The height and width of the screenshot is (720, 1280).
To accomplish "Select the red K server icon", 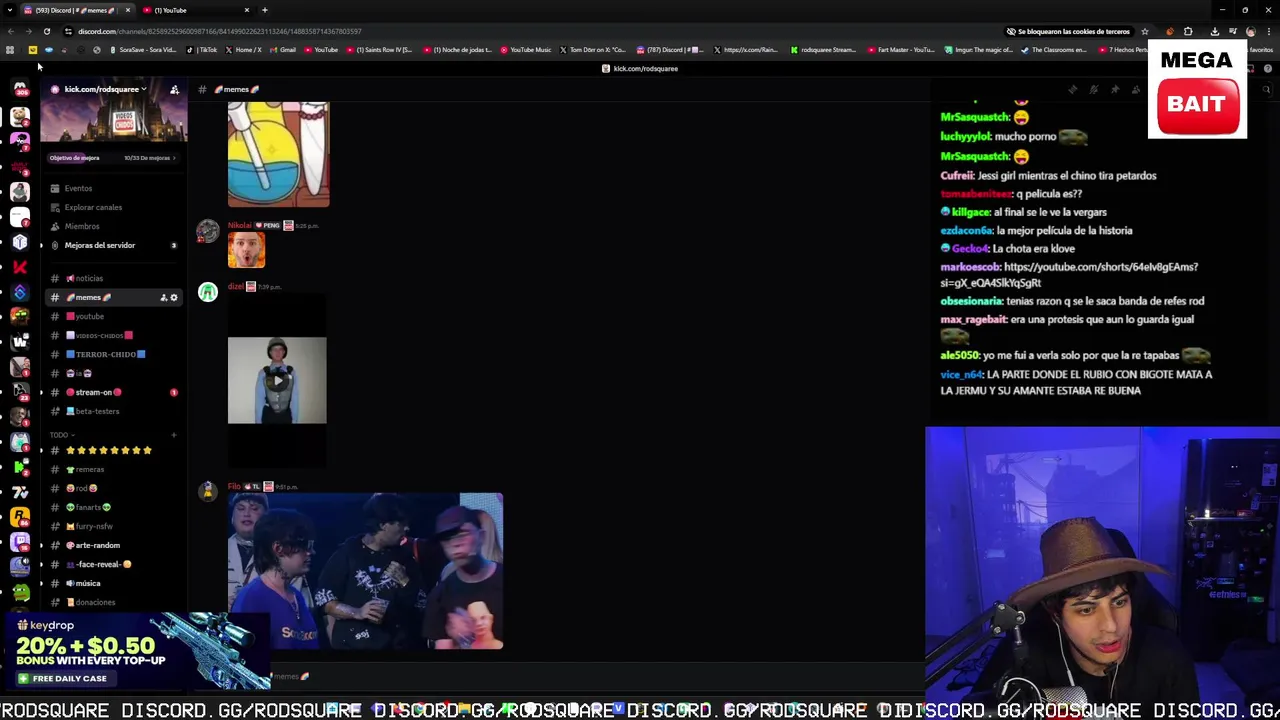I will 20,267.
